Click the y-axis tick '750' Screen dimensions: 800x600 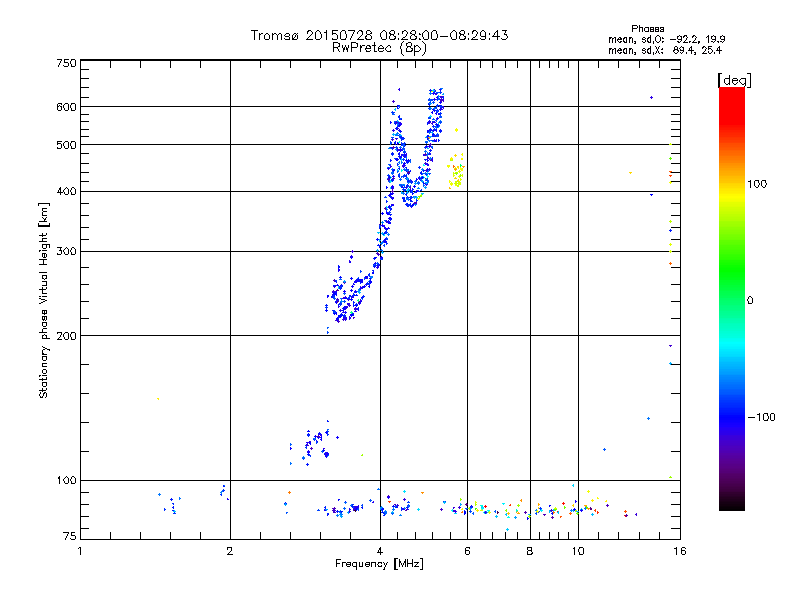pos(67,63)
